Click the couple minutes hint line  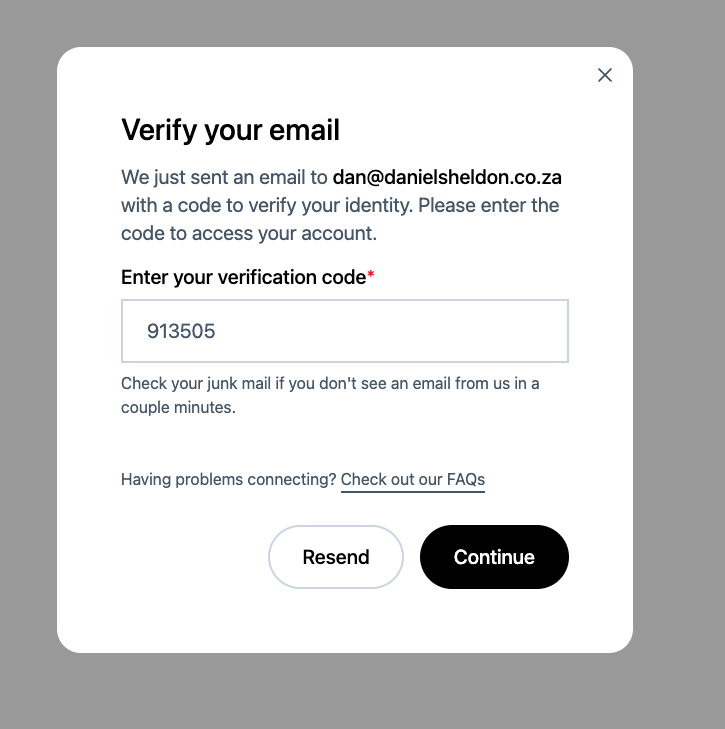click(x=178, y=408)
